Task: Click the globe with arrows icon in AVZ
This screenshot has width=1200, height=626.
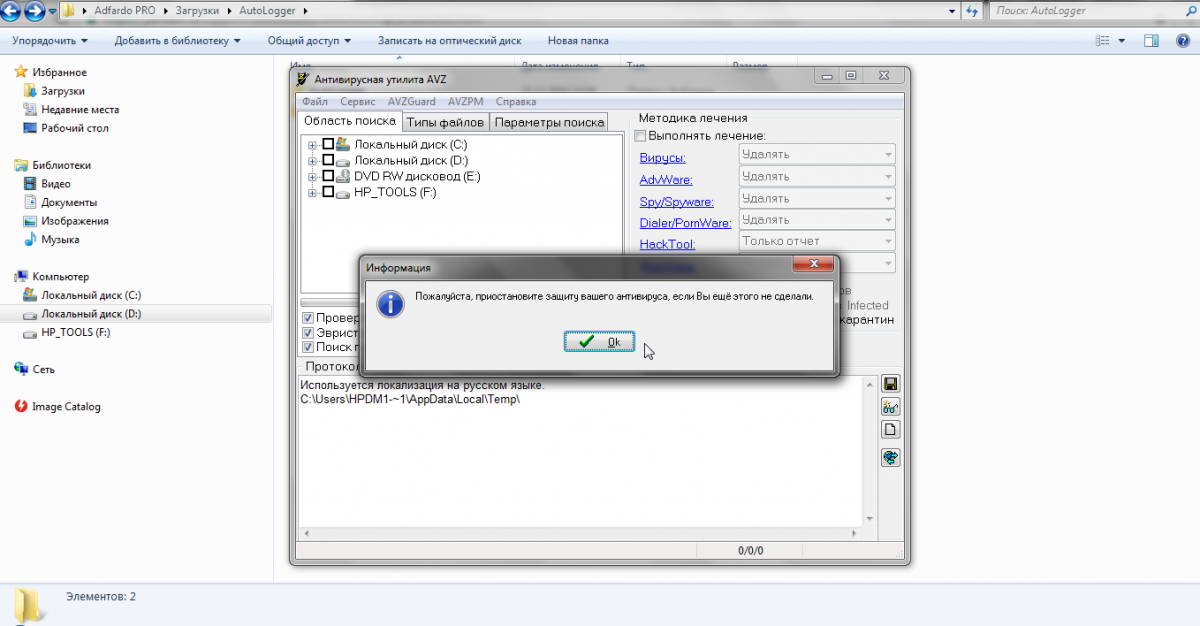Action: 891,458
